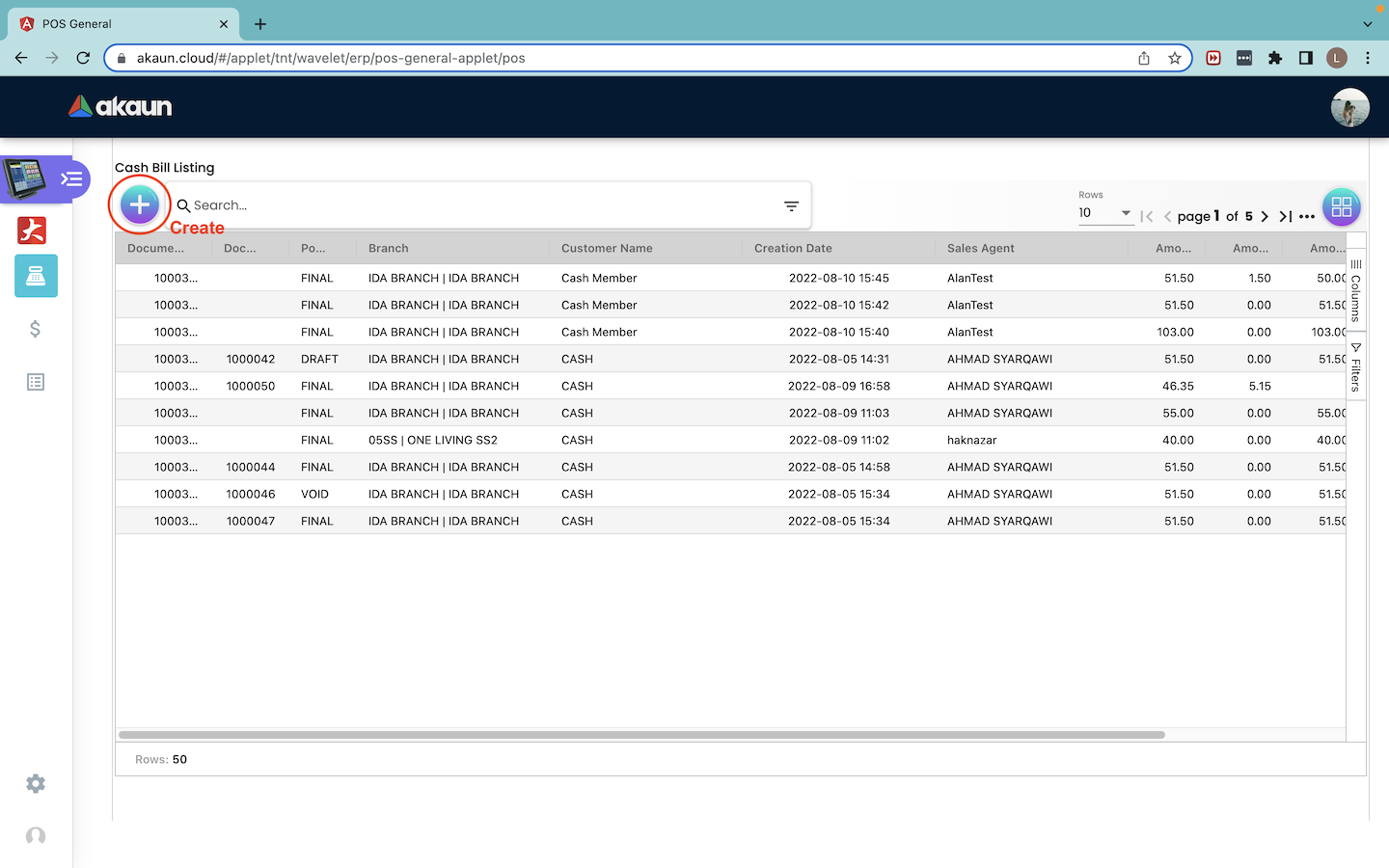Select row created 2022-08-09 11:03
1389x868 pixels.
click(731, 413)
